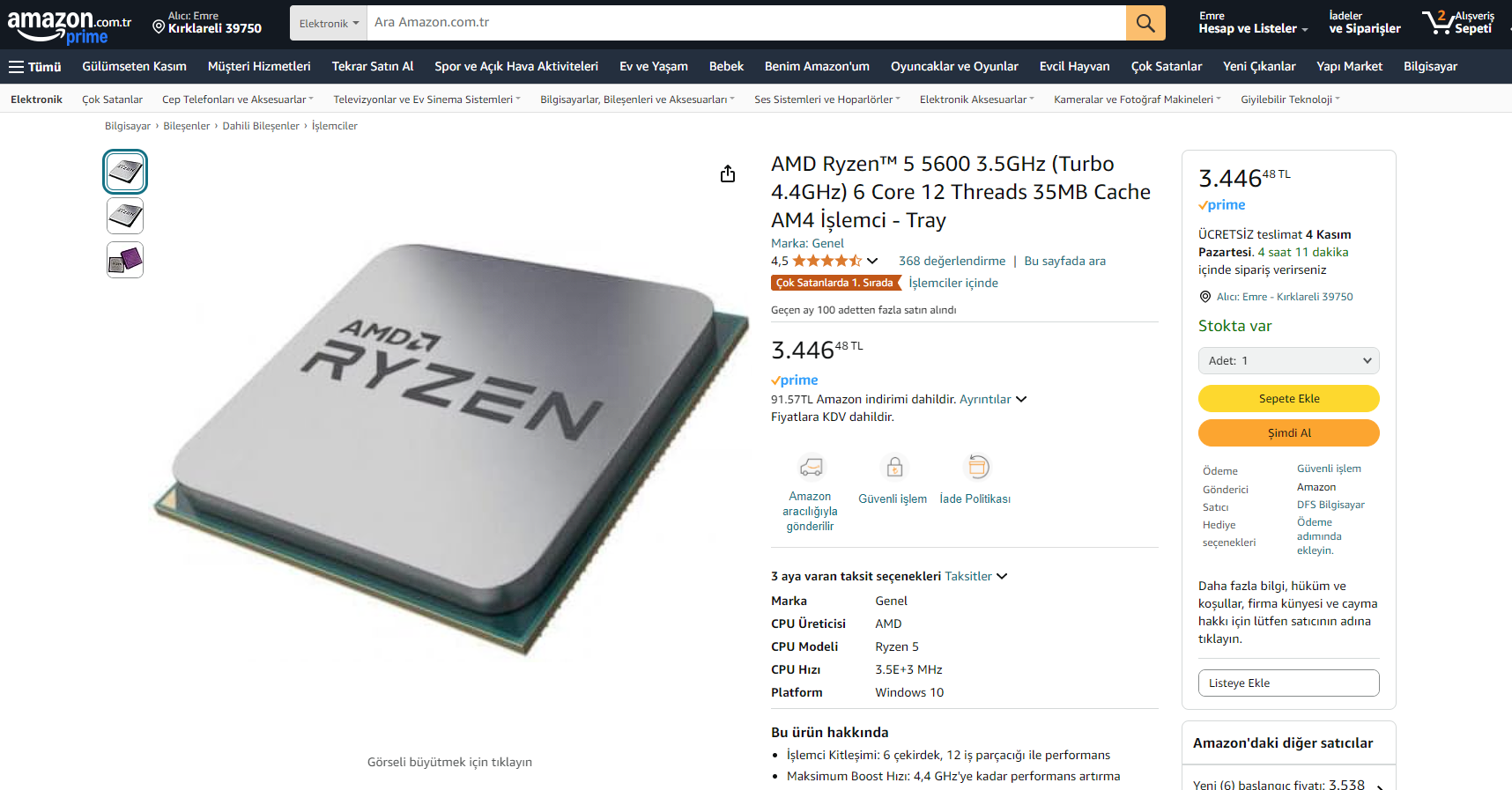Click the Güvenli işlem lock icon
The height and width of the screenshot is (790, 1512).
click(894, 467)
